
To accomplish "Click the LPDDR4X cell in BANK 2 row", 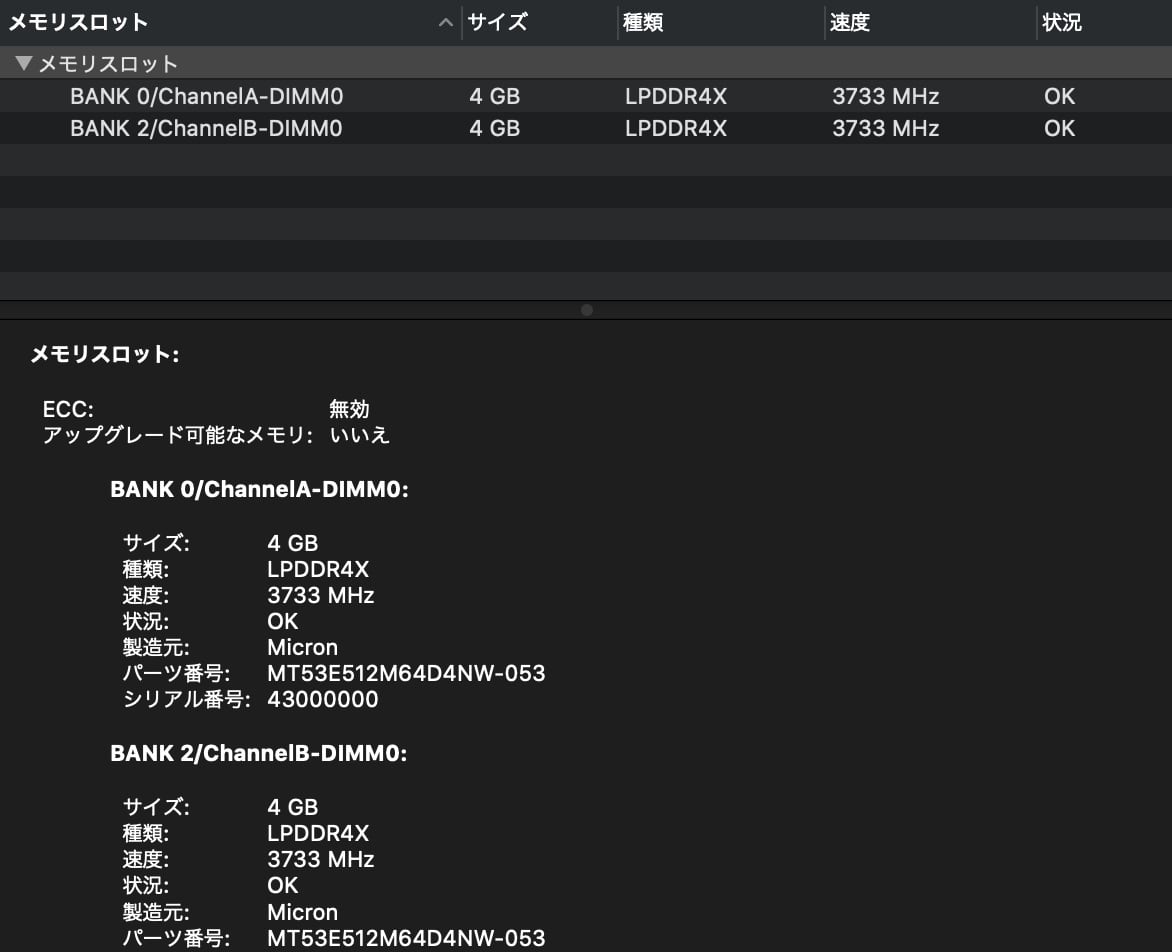I will coord(675,129).
